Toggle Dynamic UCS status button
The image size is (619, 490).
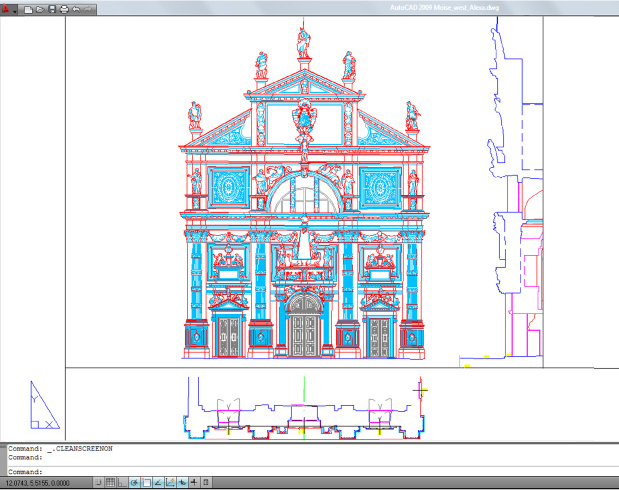tap(171, 483)
